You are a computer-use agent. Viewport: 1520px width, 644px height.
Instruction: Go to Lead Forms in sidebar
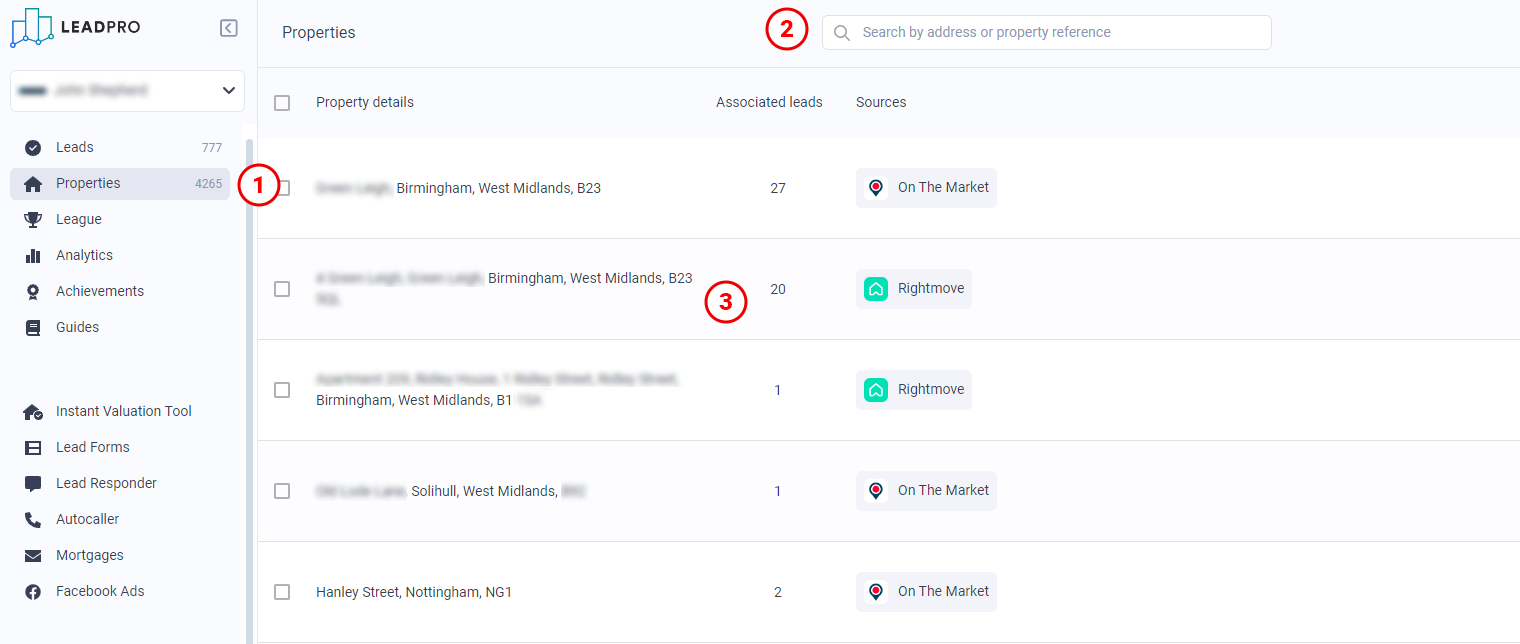(92, 448)
